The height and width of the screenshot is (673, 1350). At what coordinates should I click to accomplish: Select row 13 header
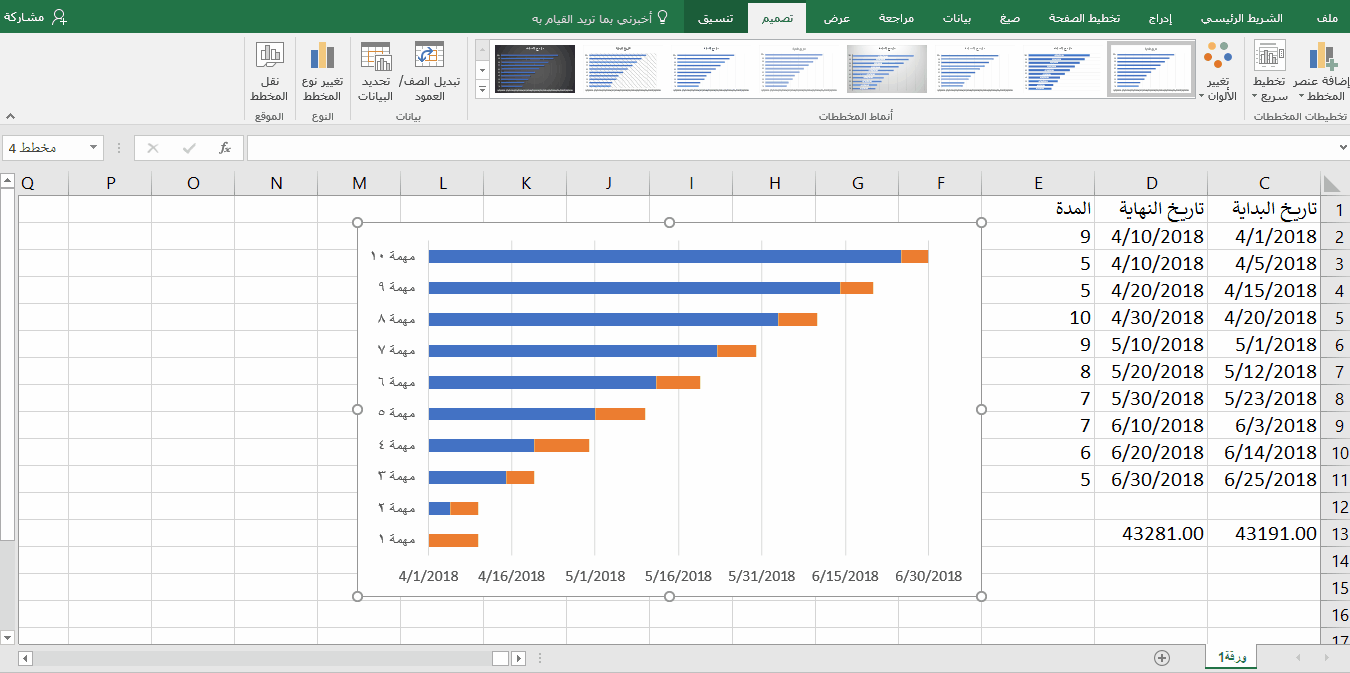click(x=1334, y=534)
